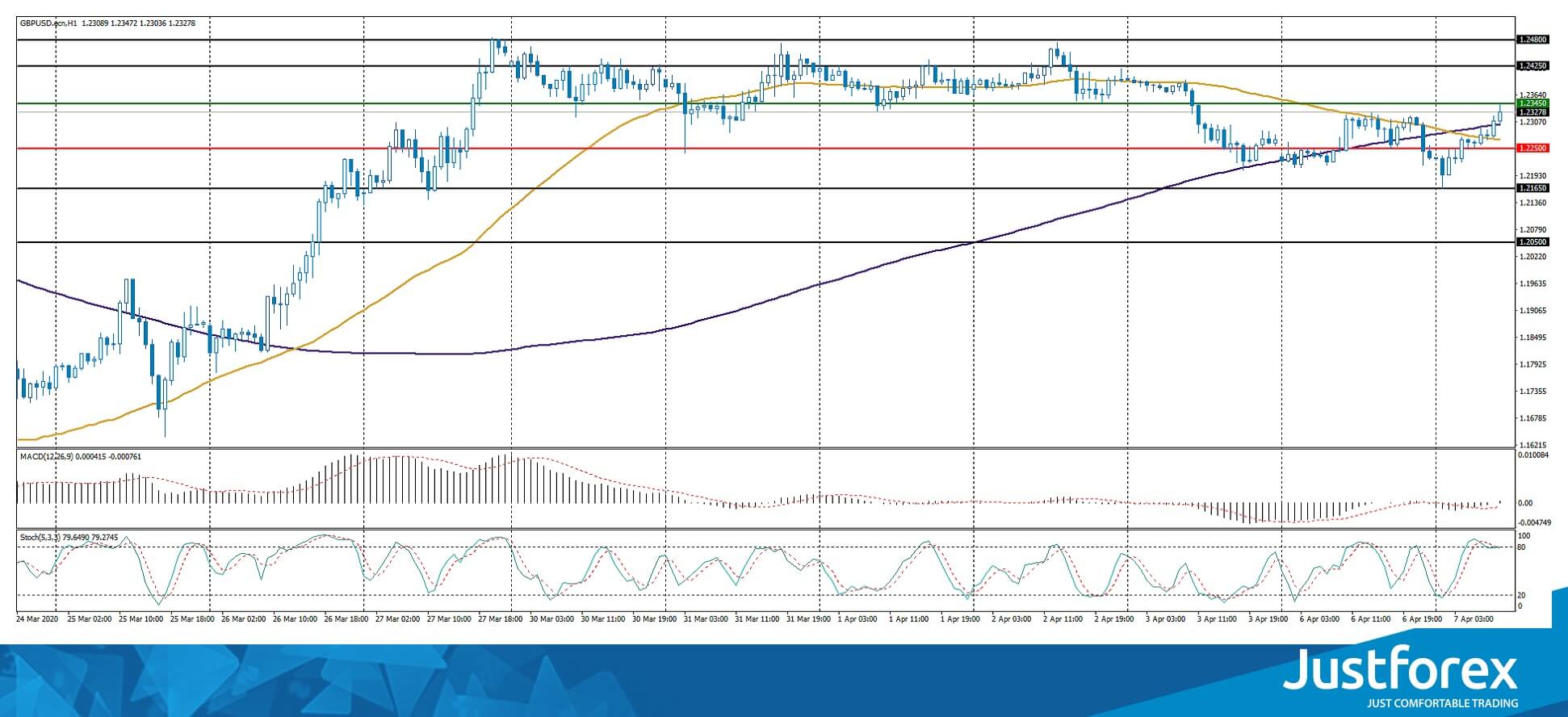
Task: Click the GBPUSD.ecn,H1 chart title text
Action: tap(48, 23)
